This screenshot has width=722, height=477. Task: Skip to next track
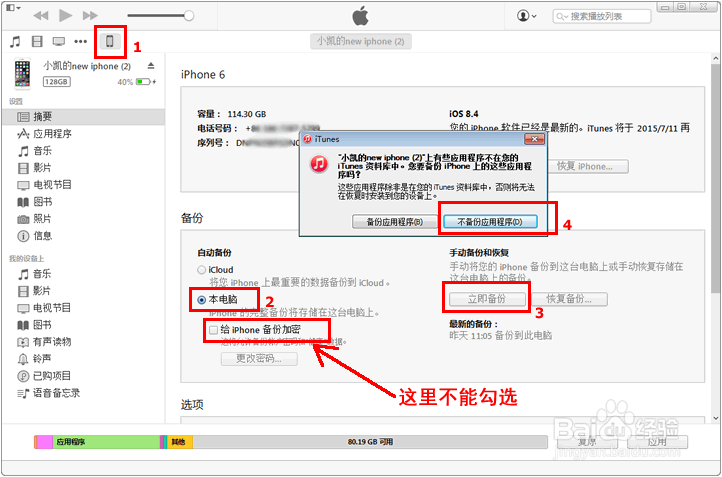[x=90, y=16]
